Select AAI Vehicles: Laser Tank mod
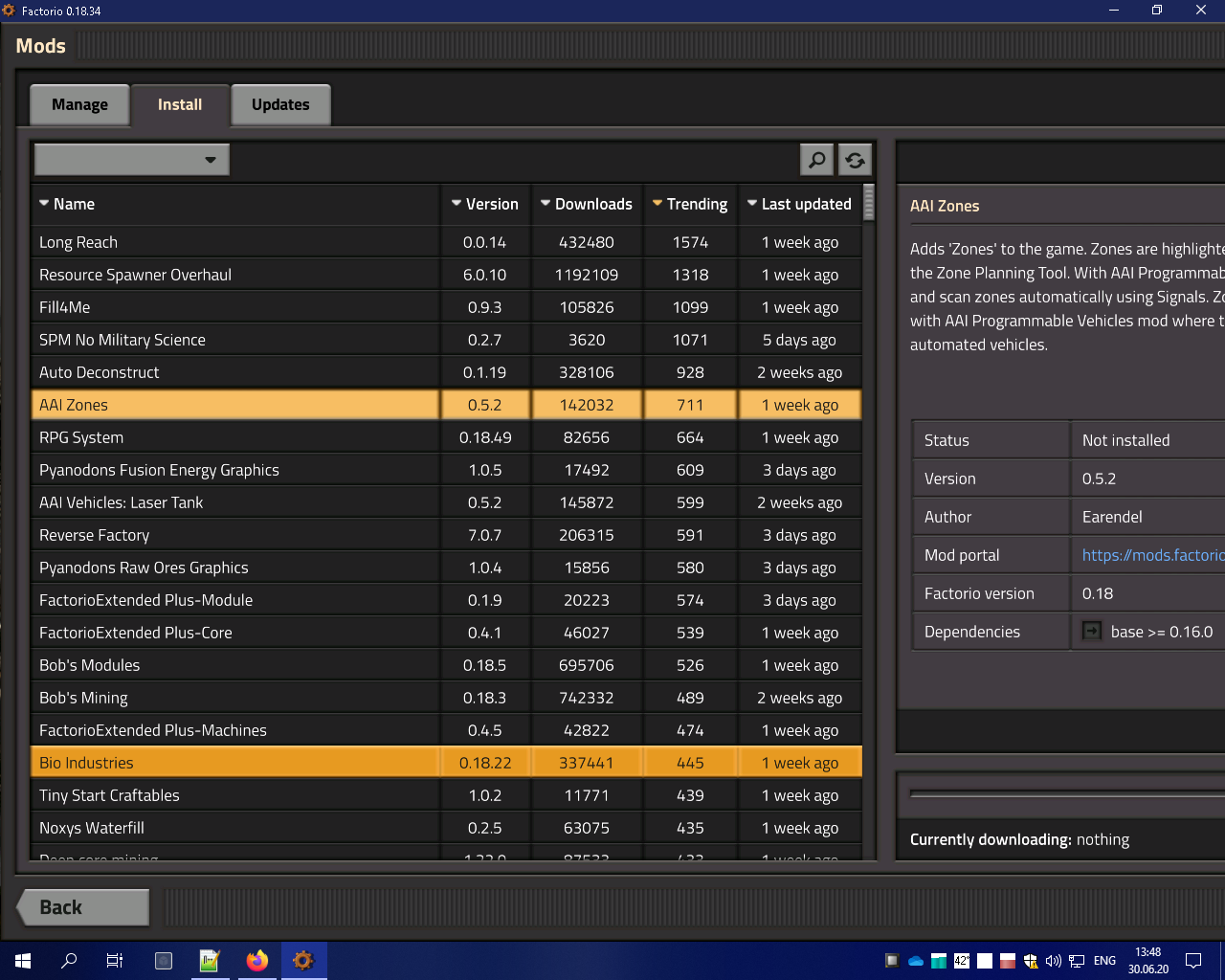 [x=447, y=502]
